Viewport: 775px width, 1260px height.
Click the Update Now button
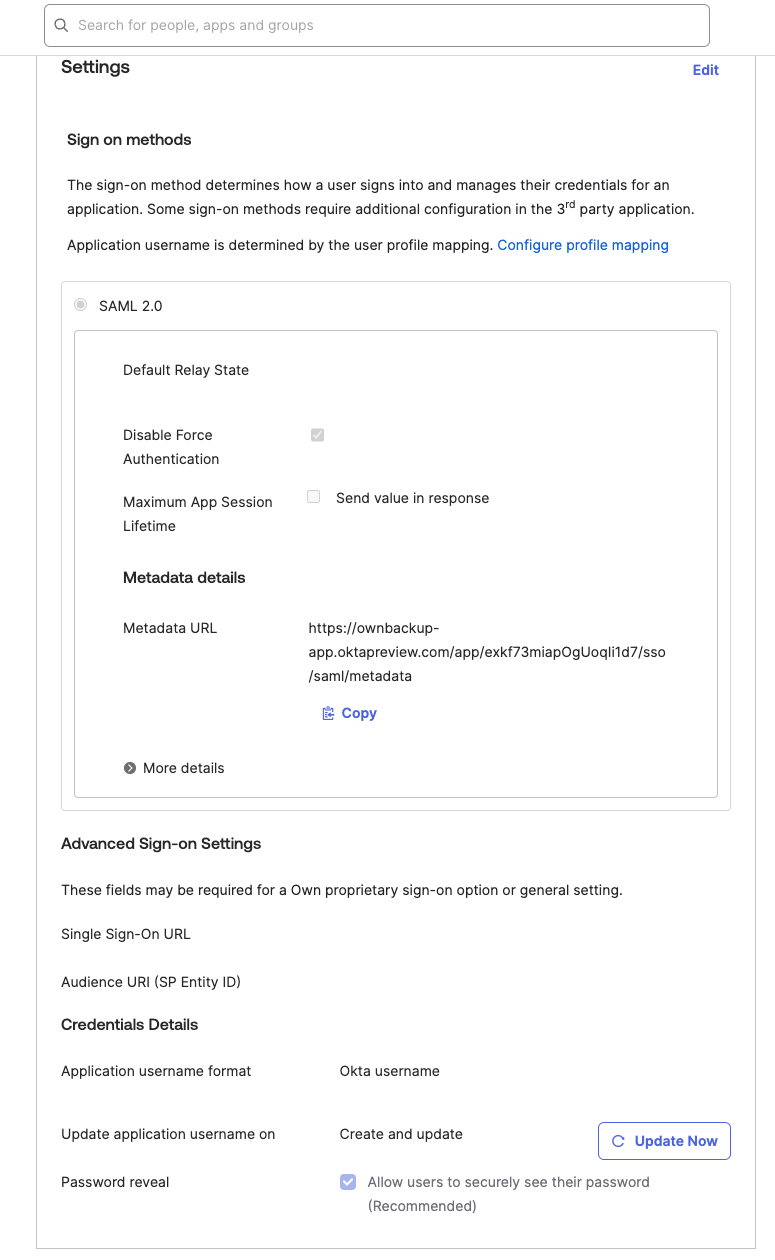click(x=664, y=1140)
